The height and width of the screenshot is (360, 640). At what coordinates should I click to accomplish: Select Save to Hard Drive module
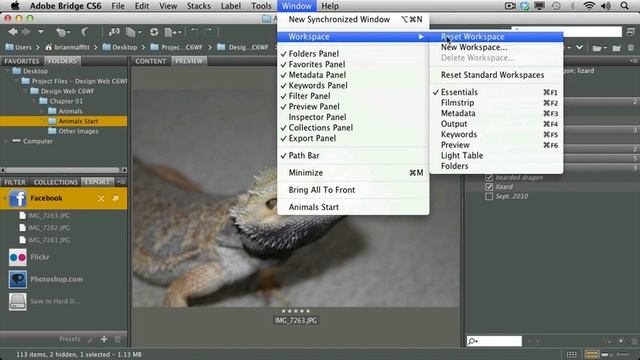tap(44, 302)
